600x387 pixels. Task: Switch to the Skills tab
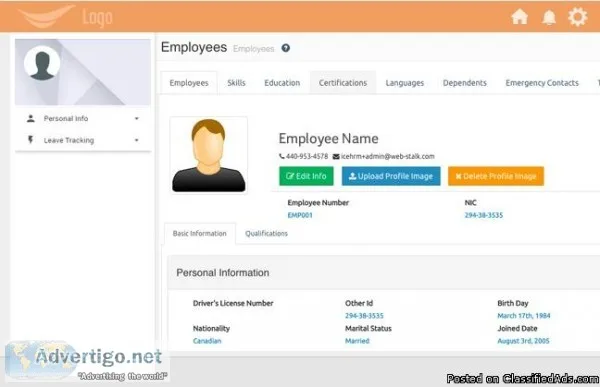[236, 83]
